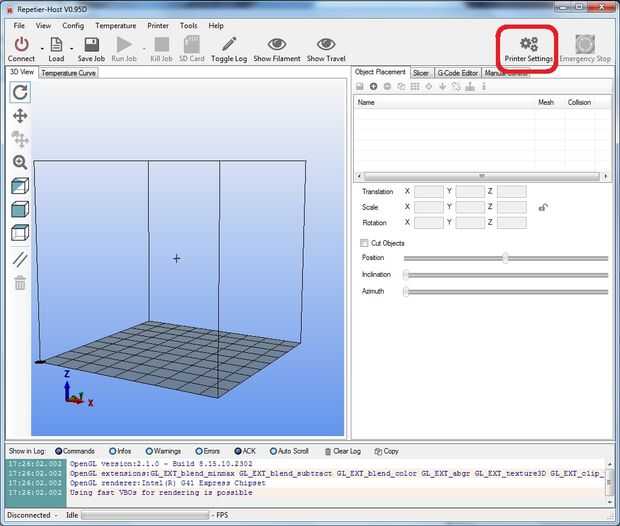Click the Save Job floppy icon

pos(91,44)
